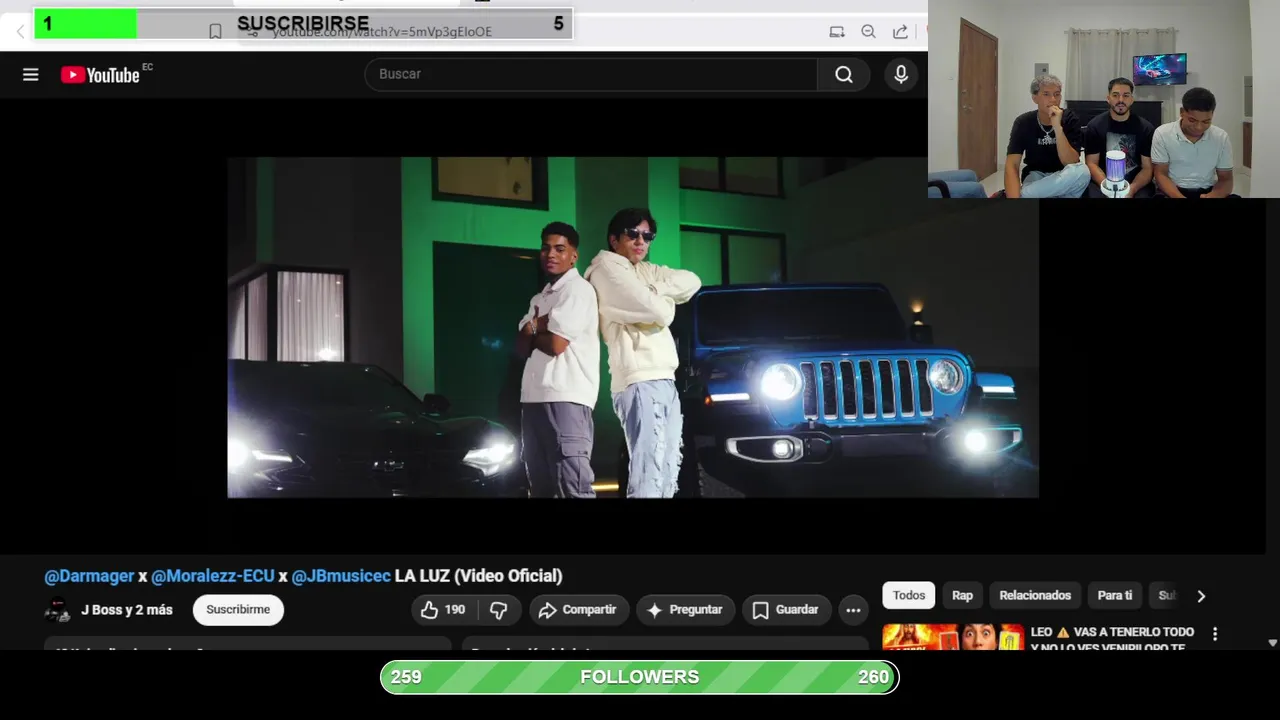
Task: Click the magnifier search button
Action: point(844,74)
